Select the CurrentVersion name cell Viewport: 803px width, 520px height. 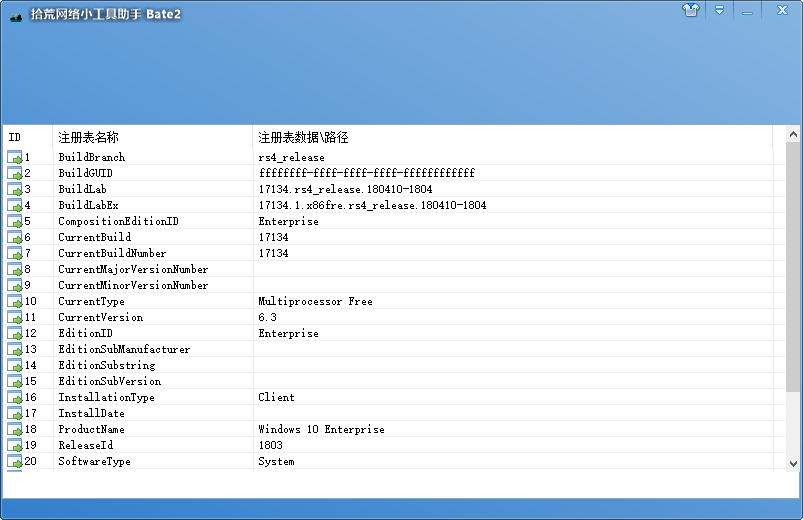[x=101, y=317]
